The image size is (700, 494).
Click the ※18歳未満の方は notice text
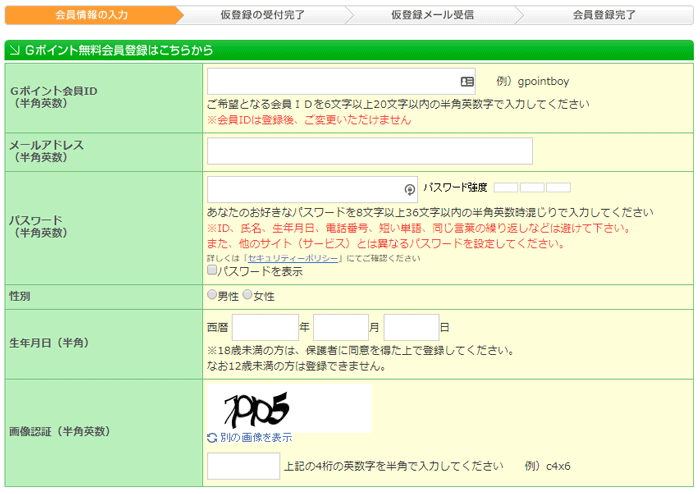360,350
